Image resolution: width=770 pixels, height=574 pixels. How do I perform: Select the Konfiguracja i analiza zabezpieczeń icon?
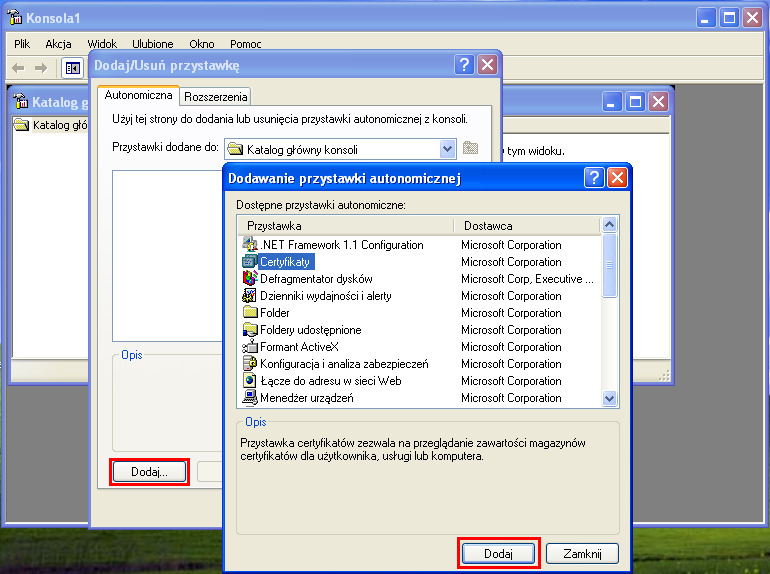(x=249, y=363)
